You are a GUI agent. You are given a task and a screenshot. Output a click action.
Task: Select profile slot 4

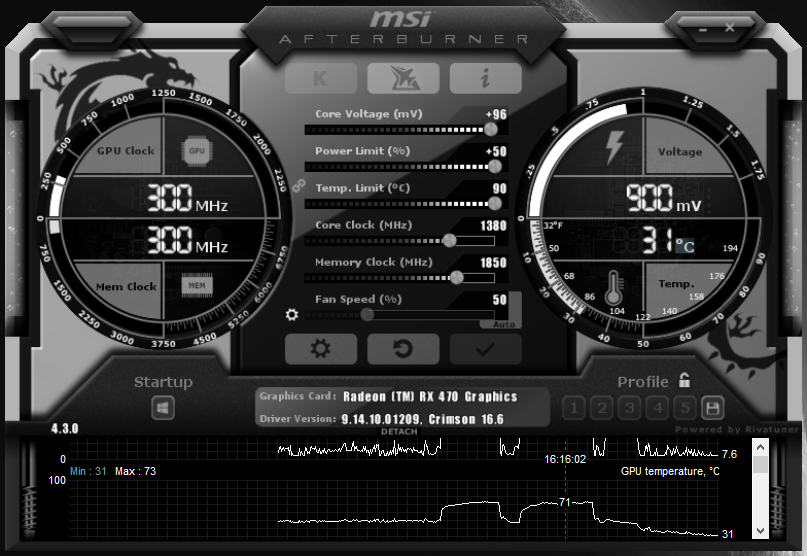coord(657,408)
